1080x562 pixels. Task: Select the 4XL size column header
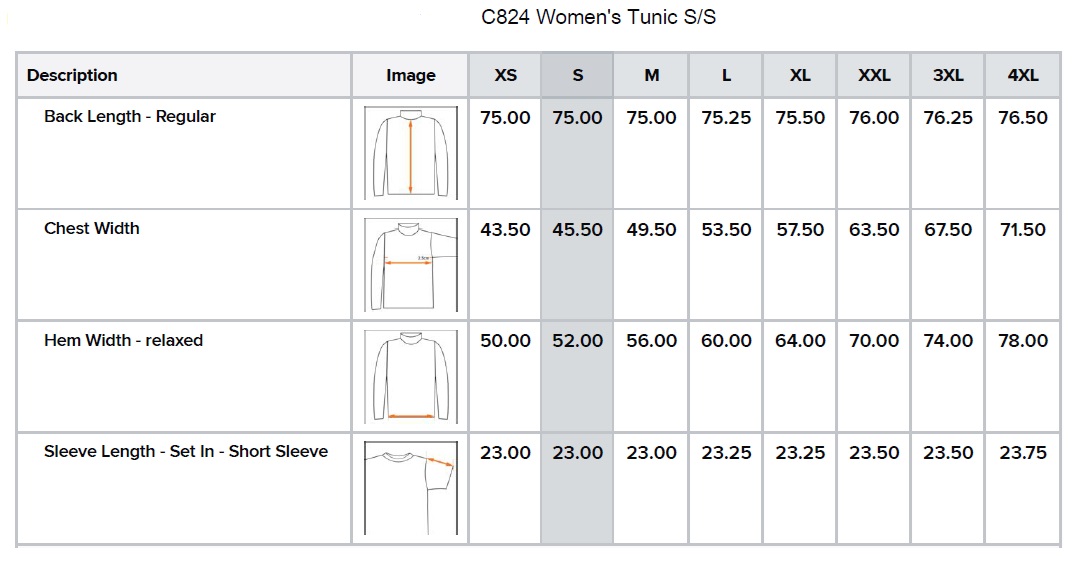pyautogui.click(x=1023, y=75)
